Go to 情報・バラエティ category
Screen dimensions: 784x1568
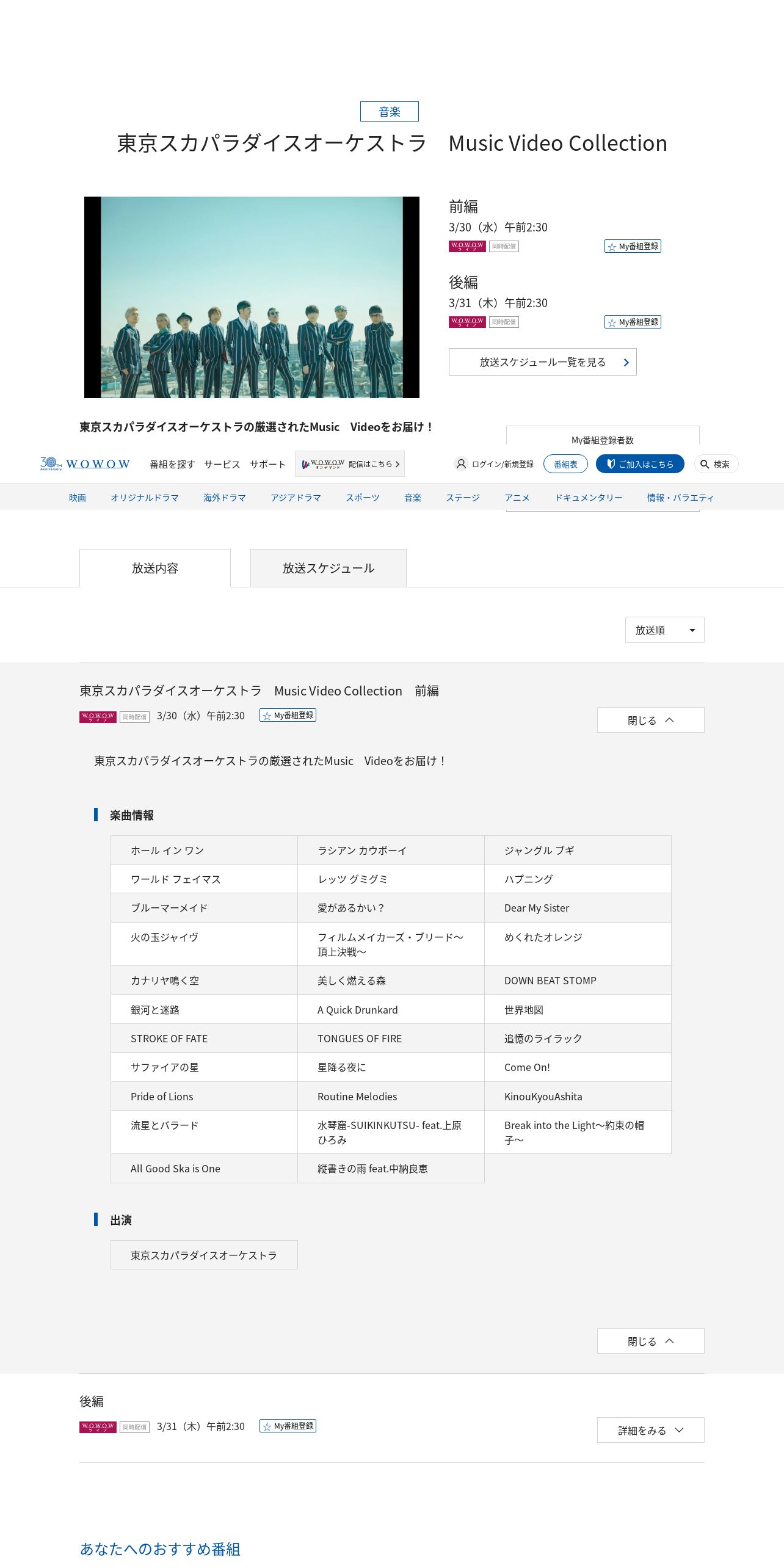pos(680,498)
